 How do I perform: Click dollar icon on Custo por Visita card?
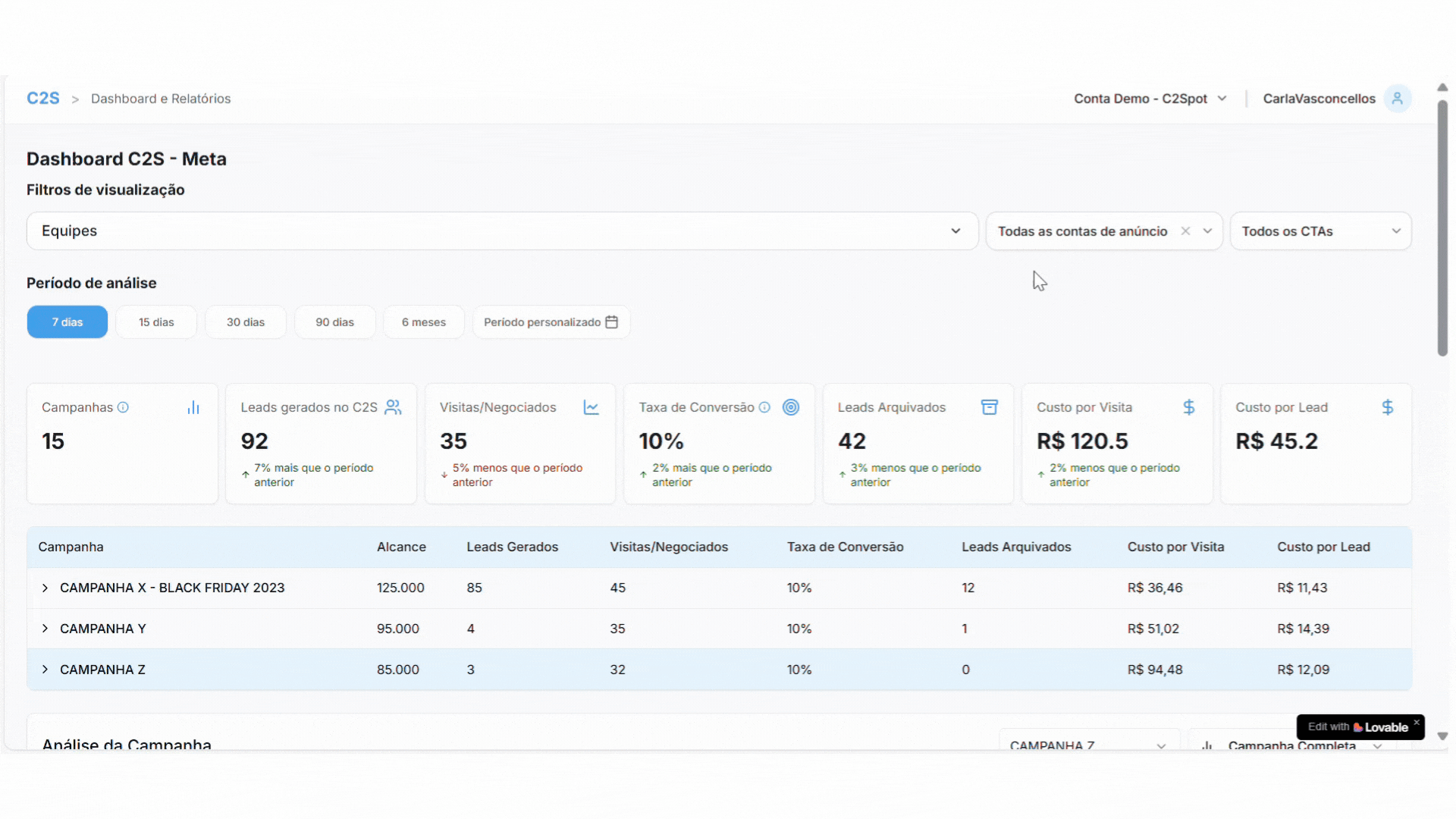pyautogui.click(x=1189, y=407)
